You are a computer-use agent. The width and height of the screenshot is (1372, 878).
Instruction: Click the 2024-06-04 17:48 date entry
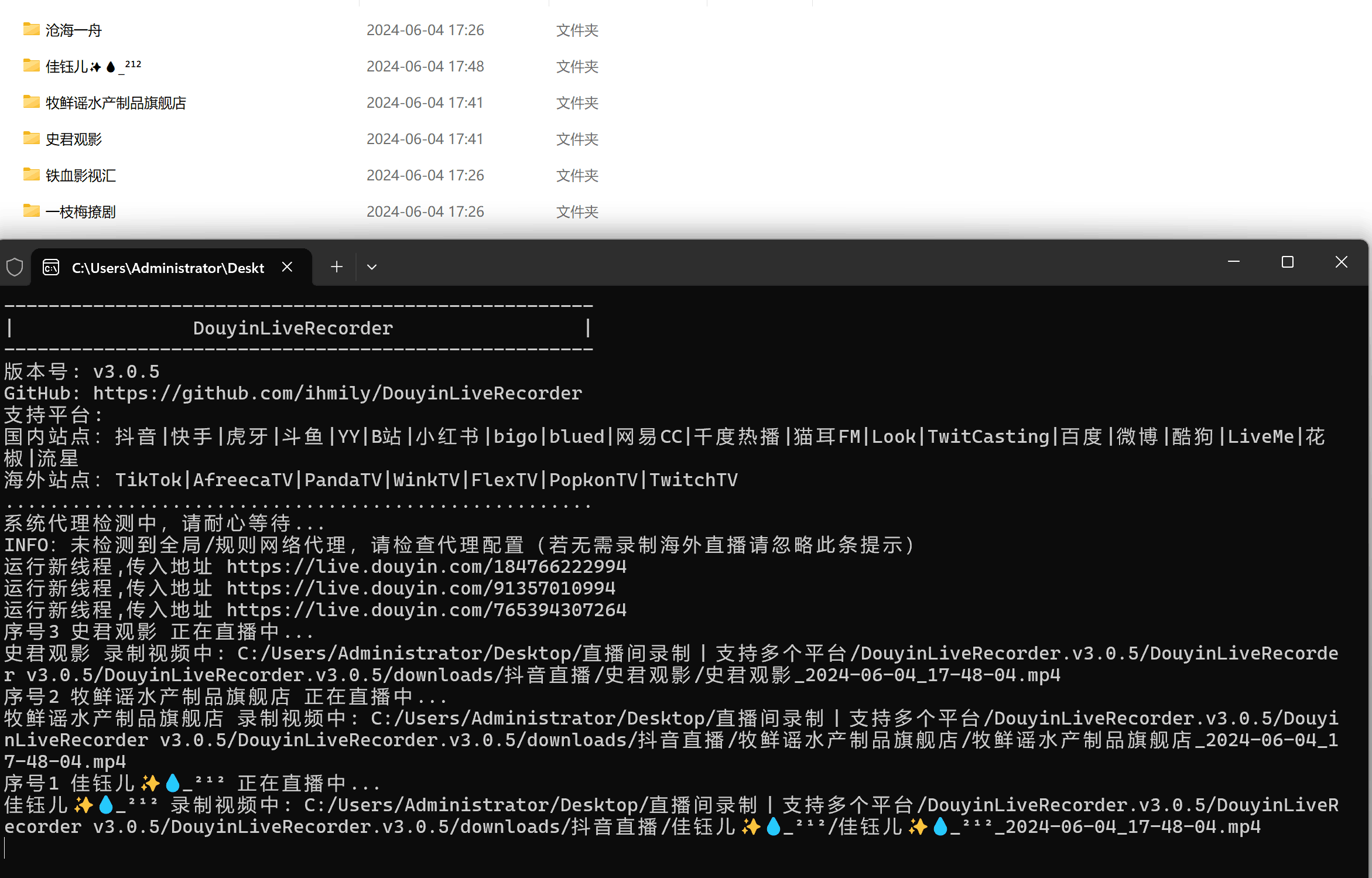tap(425, 66)
